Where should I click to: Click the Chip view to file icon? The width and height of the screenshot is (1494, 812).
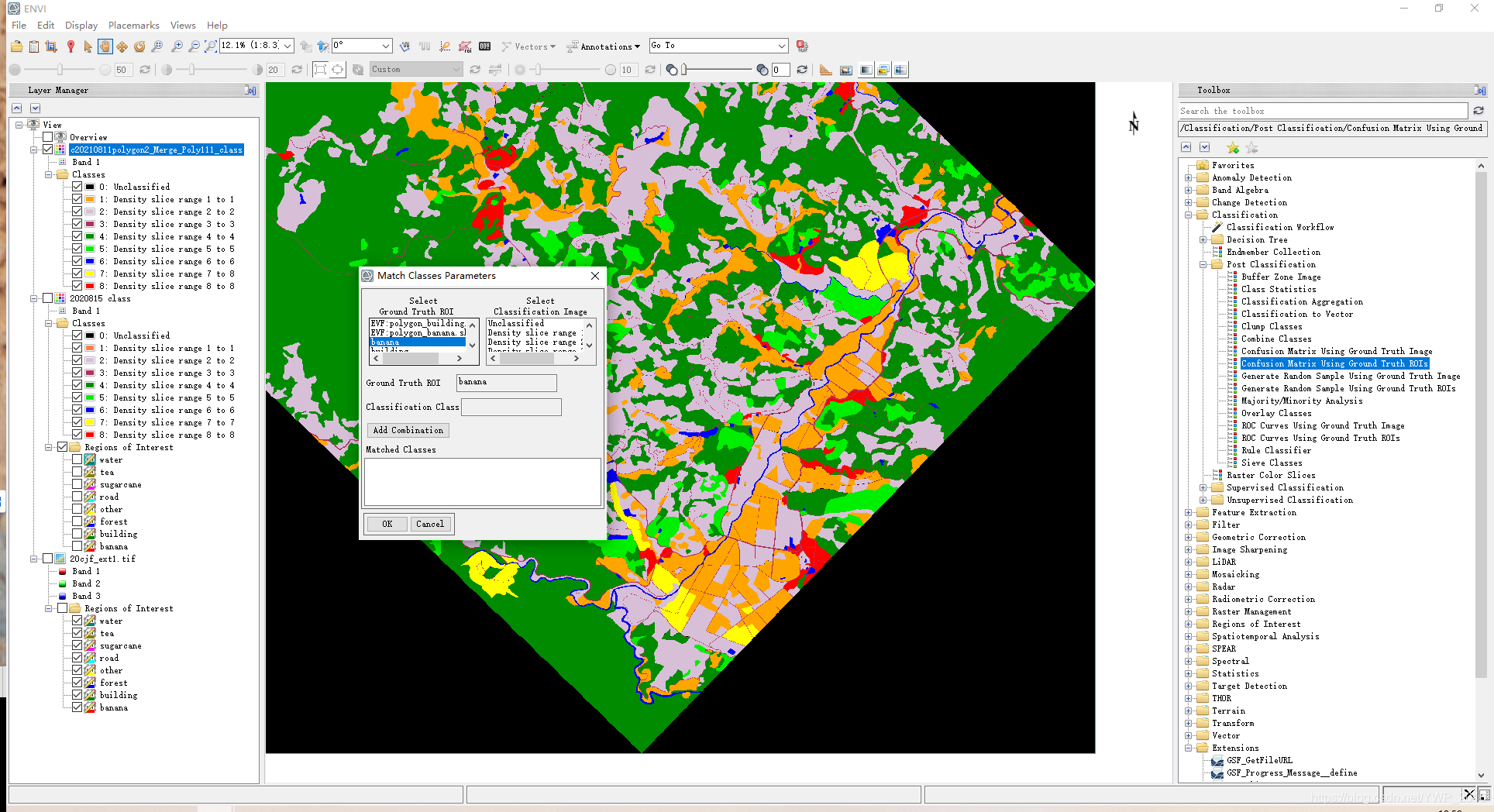51,46
